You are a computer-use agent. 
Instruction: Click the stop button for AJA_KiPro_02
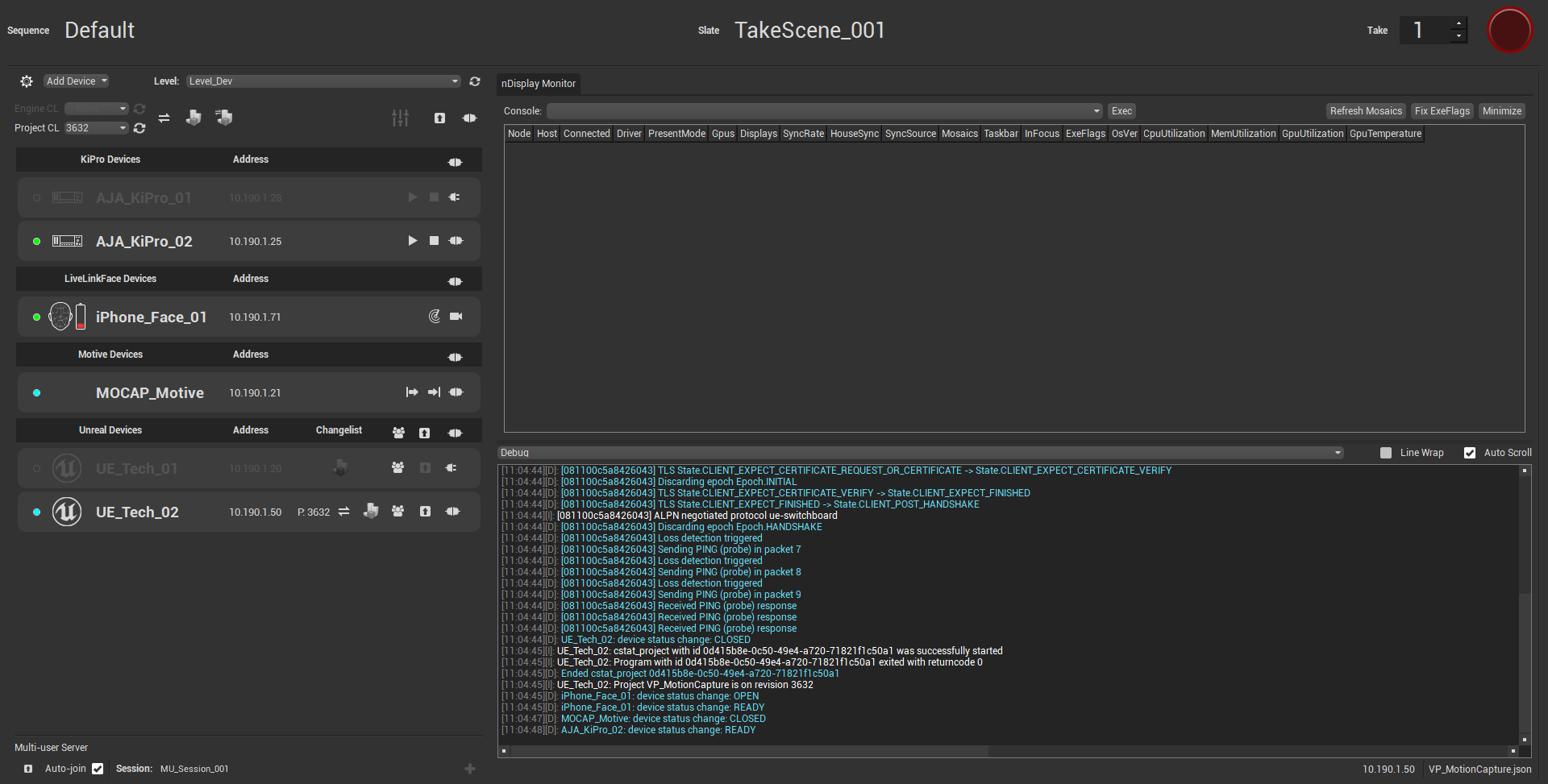coord(434,241)
